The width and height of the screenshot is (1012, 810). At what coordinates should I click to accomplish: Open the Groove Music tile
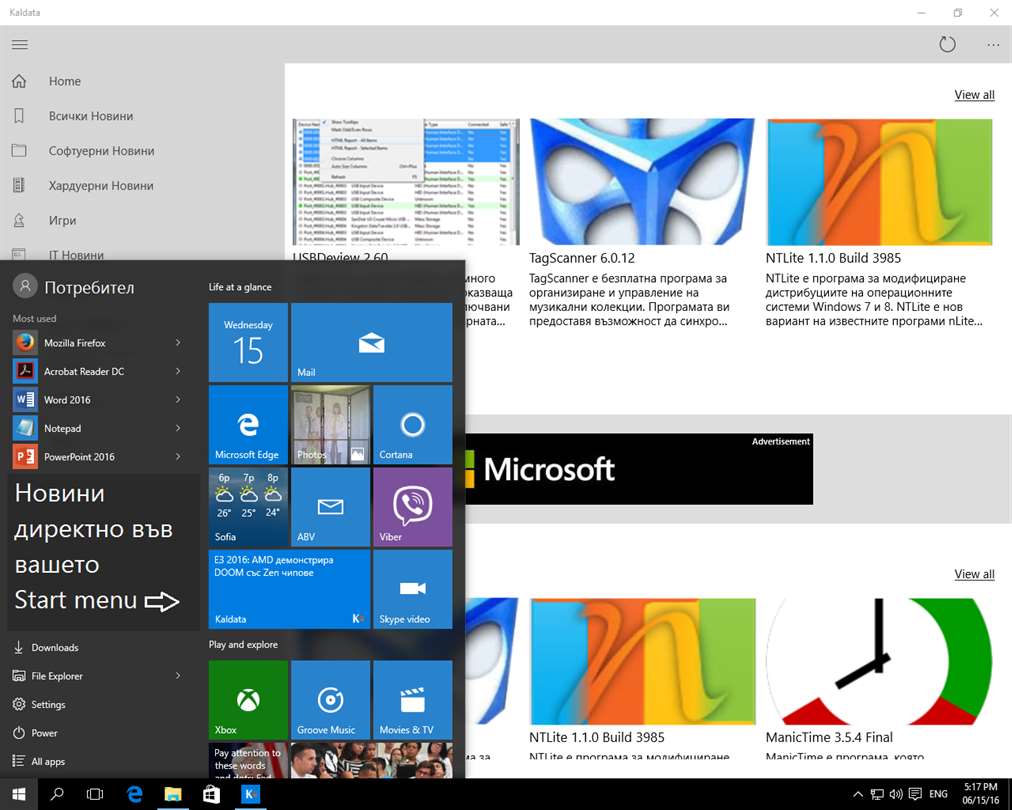click(330, 700)
